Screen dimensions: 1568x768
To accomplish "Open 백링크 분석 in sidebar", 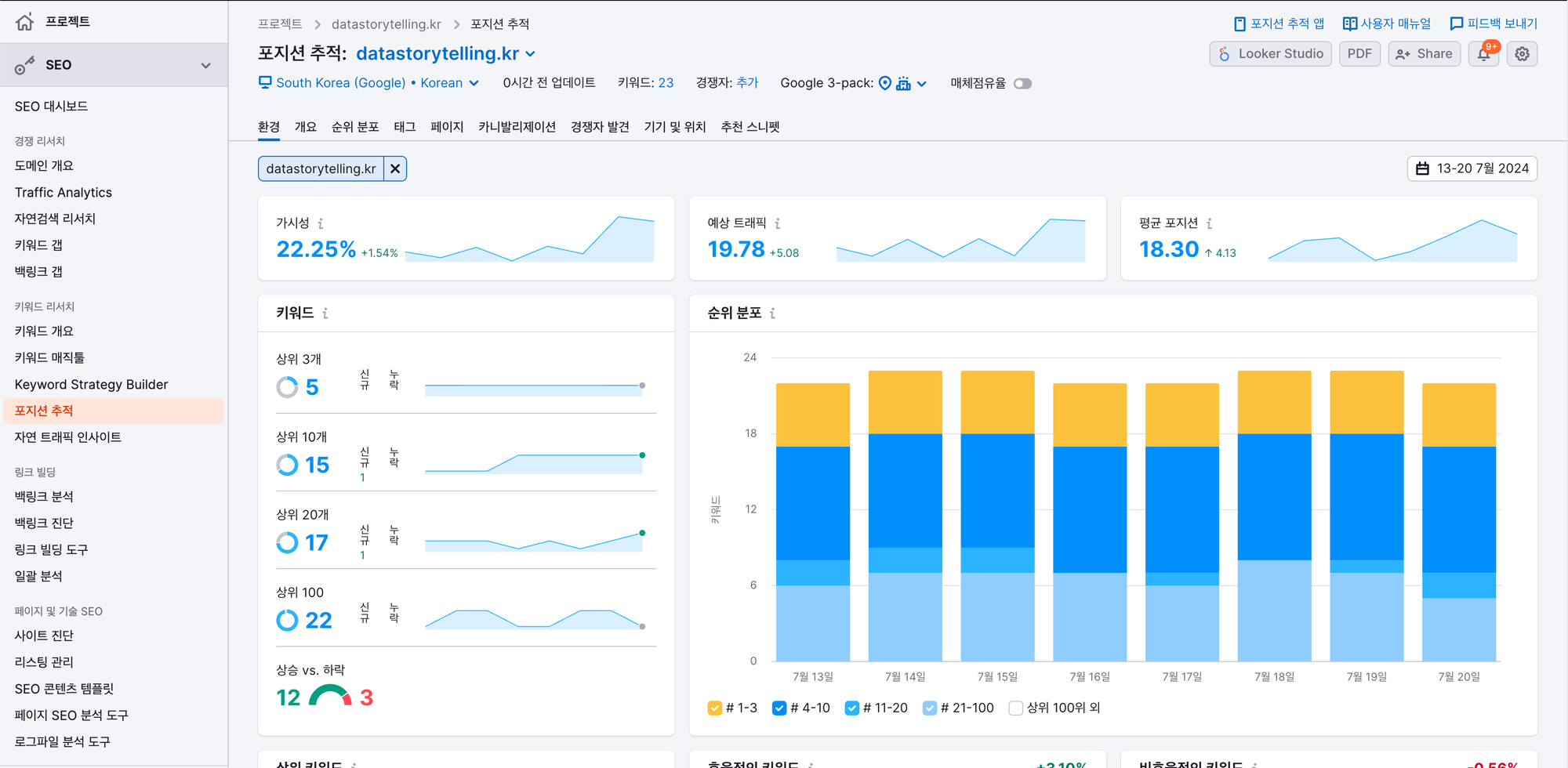I will tap(44, 497).
